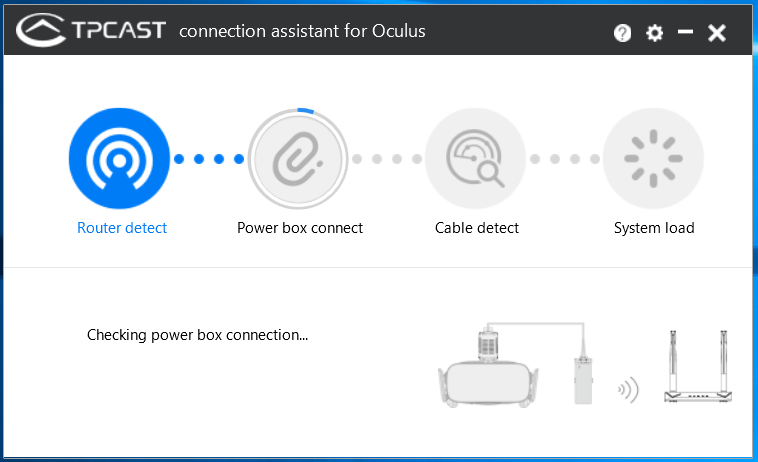
Task: Click the Cable detect radar icon
Action: (x=476, y=159)
